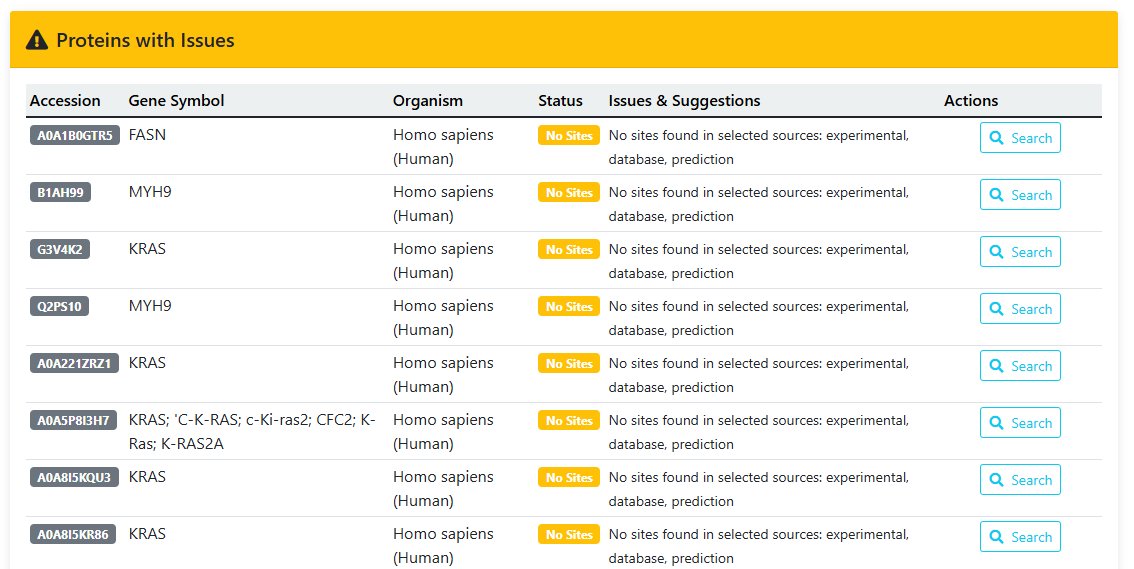
Task: Click the issue message in A0A8I5KQU3 row
Action: tap(759, 489)
